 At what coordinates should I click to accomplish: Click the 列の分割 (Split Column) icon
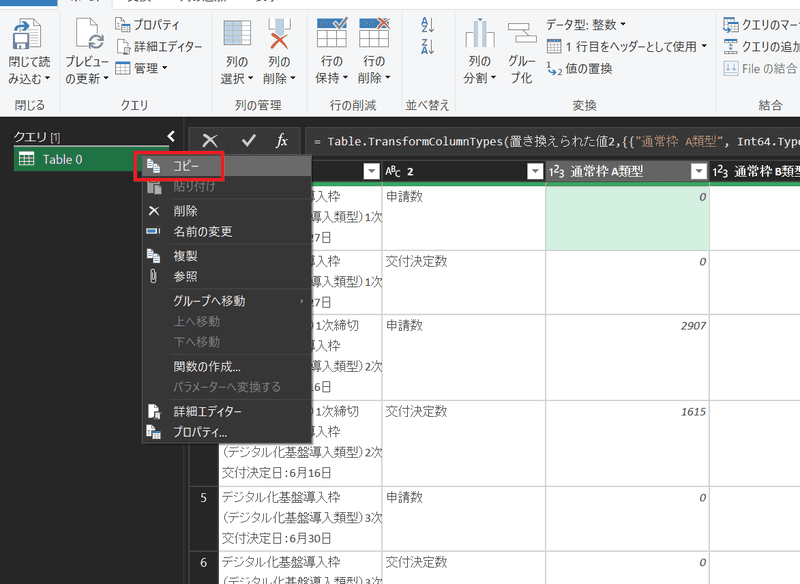(x=479, y=40)
